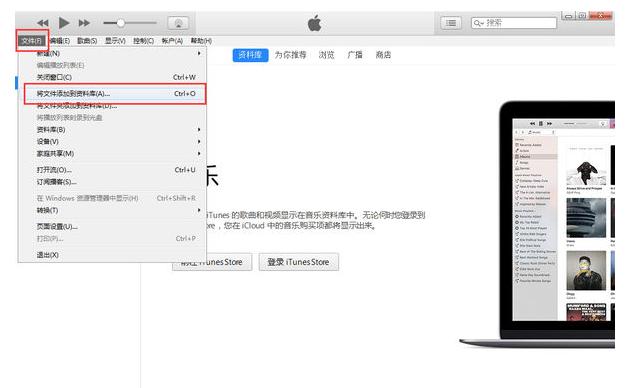Adjust the volume slider knob
The width and height of the screenshot is (633, 388).
coord(120,23)
